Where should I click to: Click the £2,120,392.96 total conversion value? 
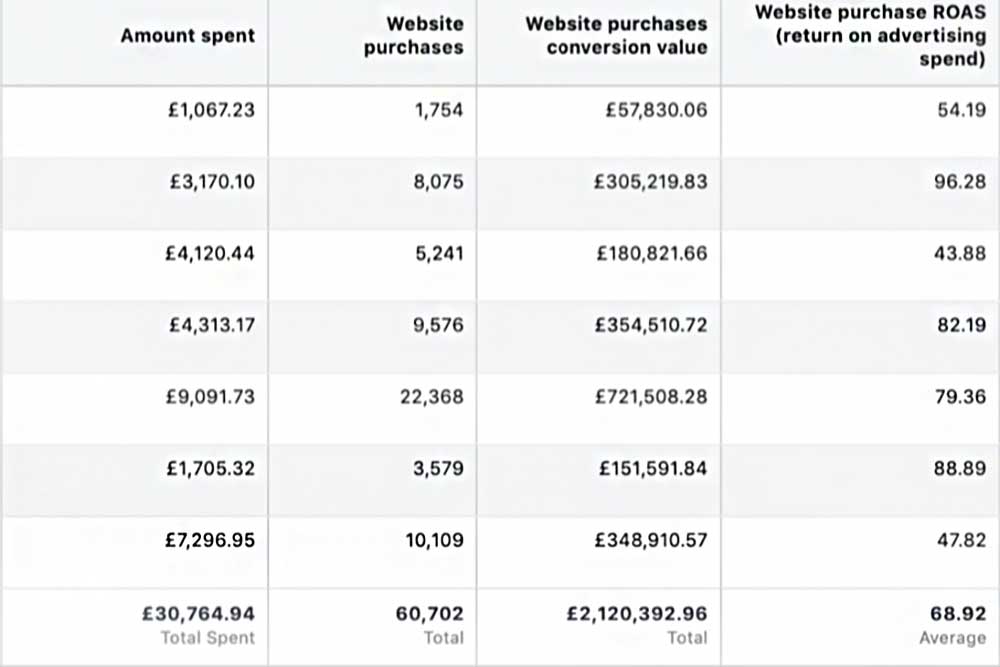(637, 613)
